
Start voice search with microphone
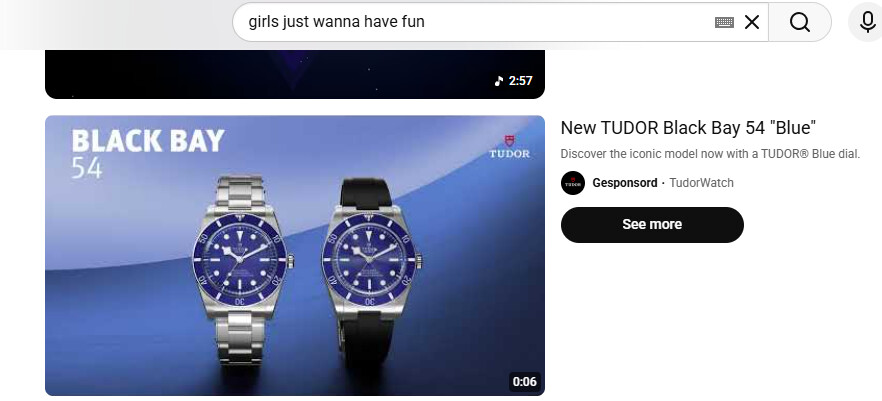(x=866, y=22)
